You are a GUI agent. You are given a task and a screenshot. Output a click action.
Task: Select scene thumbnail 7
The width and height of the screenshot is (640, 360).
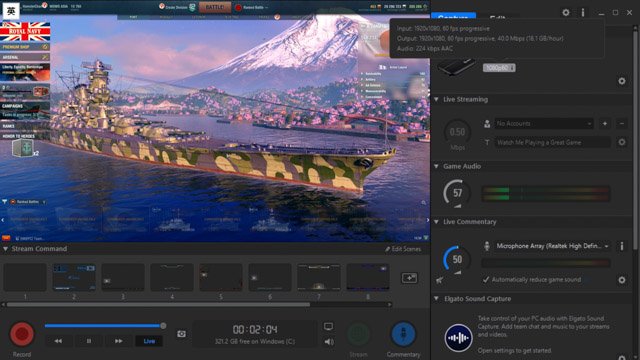319,277
